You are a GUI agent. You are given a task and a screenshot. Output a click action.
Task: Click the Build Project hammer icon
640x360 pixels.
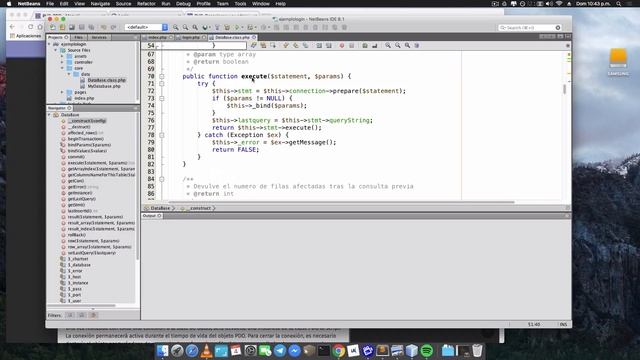[217, 27]
